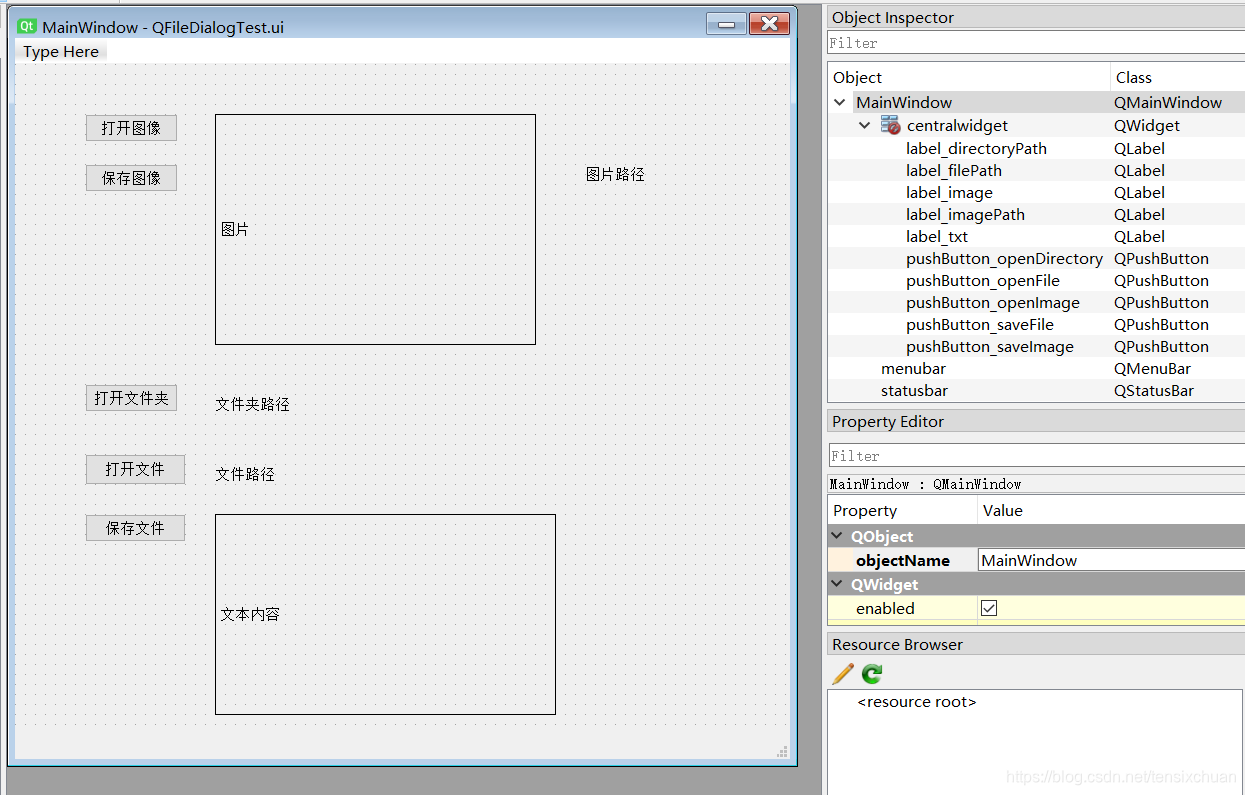1245x795 pixels.
Task: Click the Qt logo in the form title bar
Action: [26, 25]
